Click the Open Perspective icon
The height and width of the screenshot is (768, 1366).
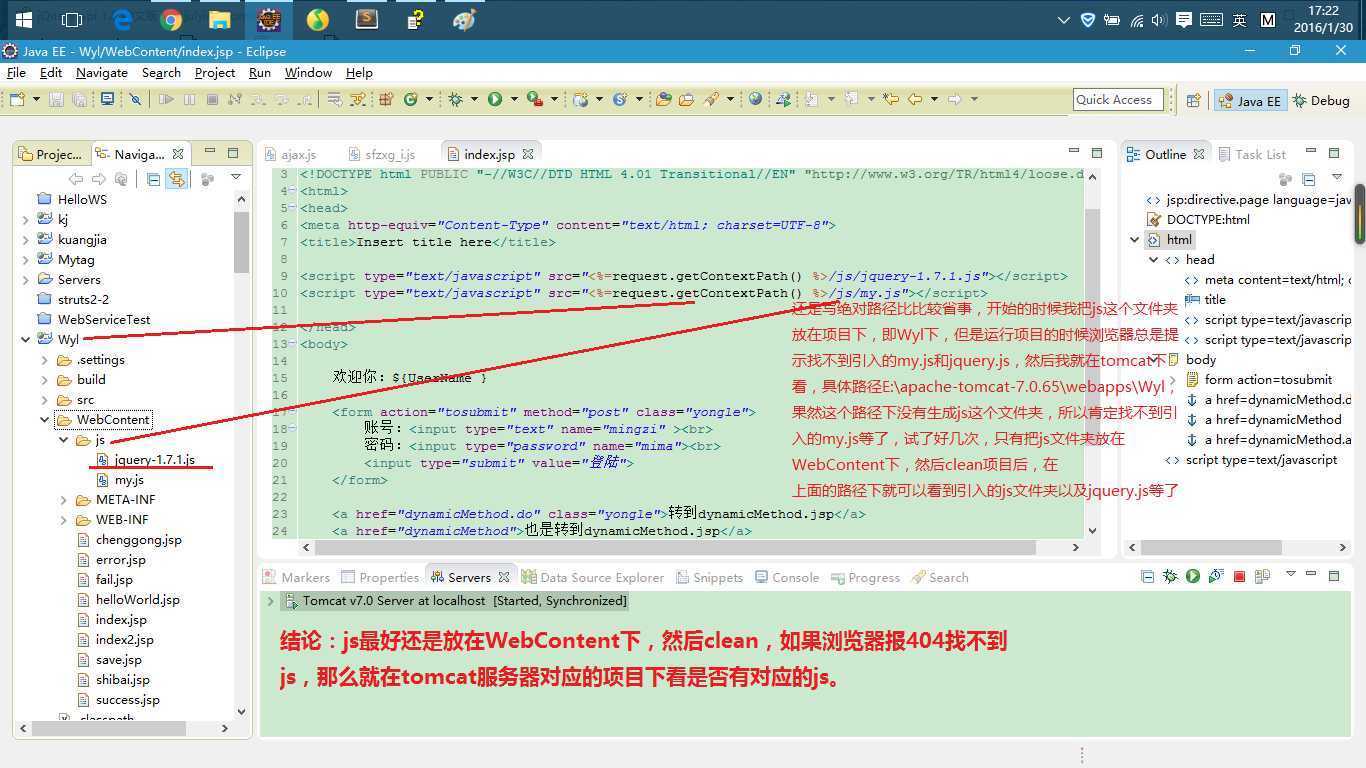(x=1193, y=100)
